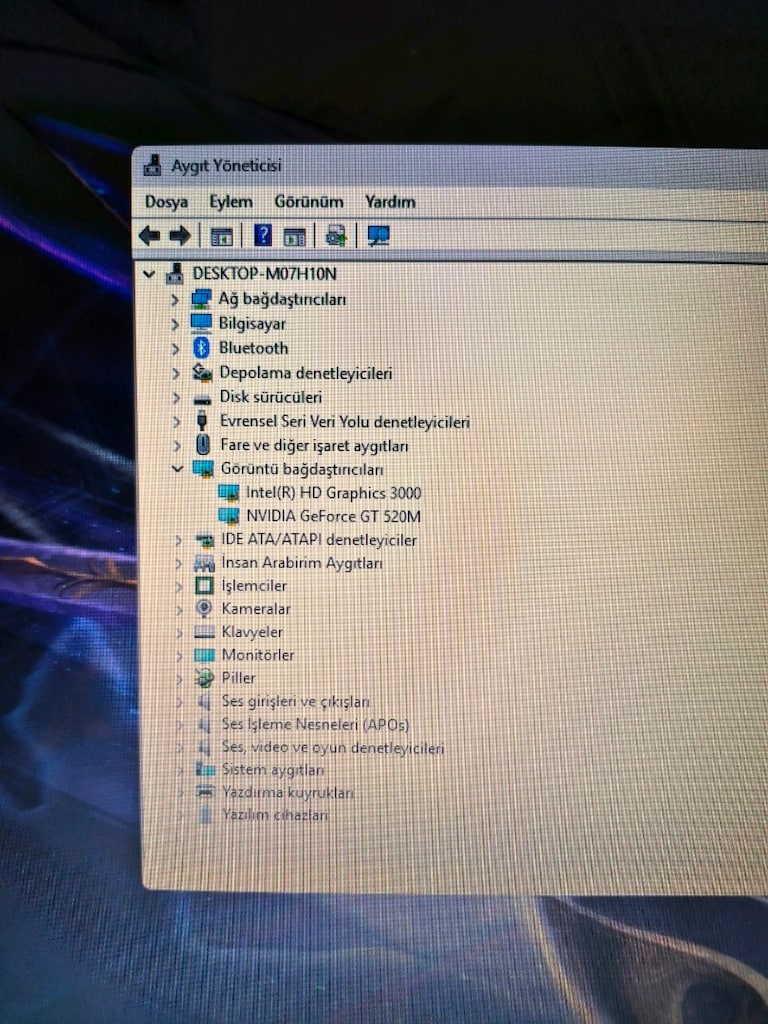Click the Kameralar webcam icon

tap(204, 609)
